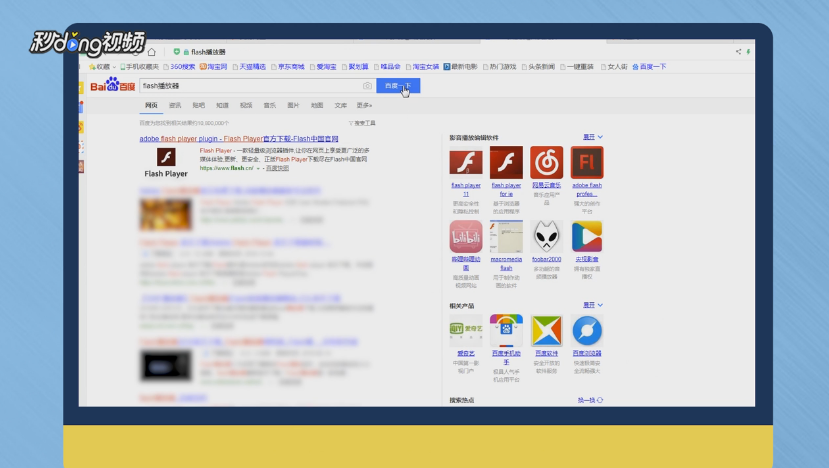Screen dimensions: 829x468
Task: Click the blue 百度一下 search button
Action: 398,86
